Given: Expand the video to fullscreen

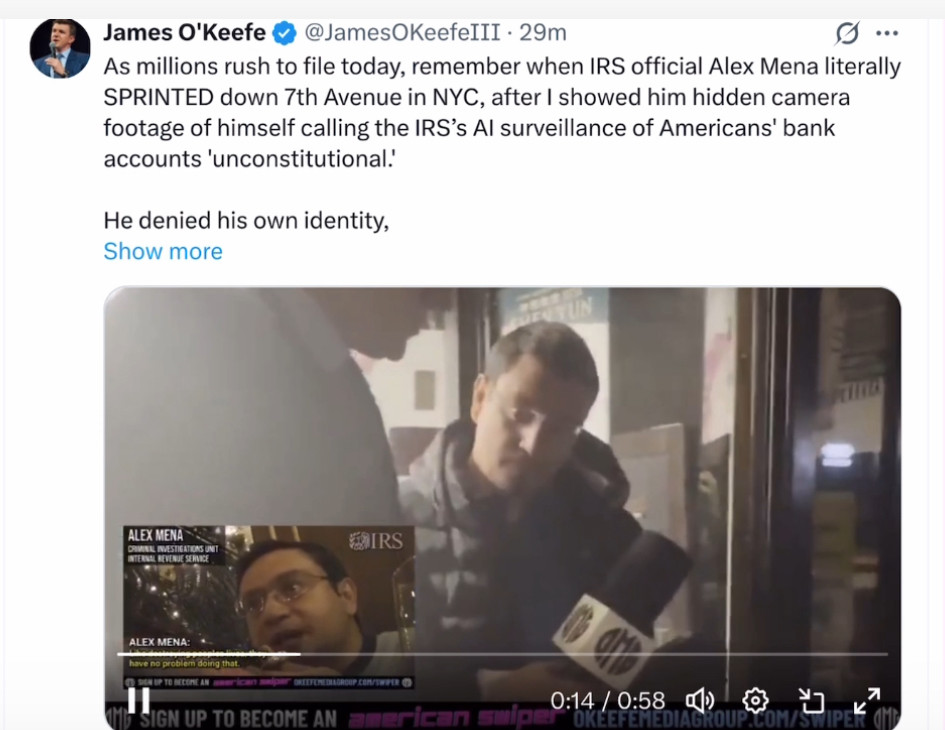Looking at the screenshot, I should click(867, 700).
